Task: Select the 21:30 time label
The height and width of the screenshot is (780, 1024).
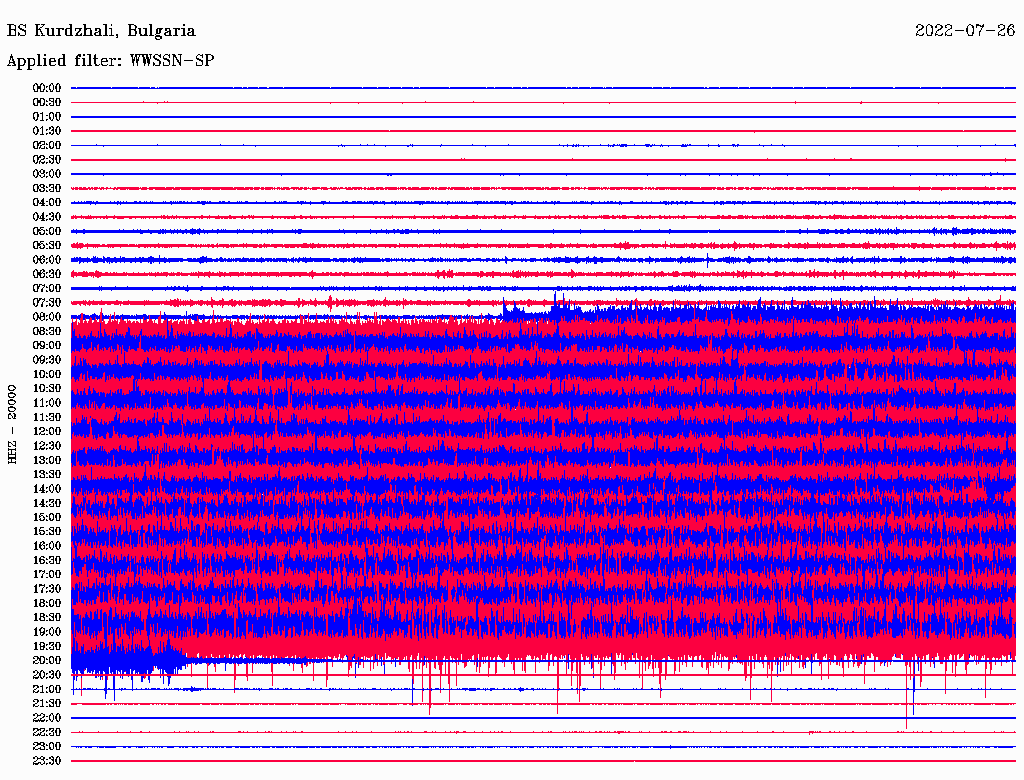Action: [x=47, y=704]
